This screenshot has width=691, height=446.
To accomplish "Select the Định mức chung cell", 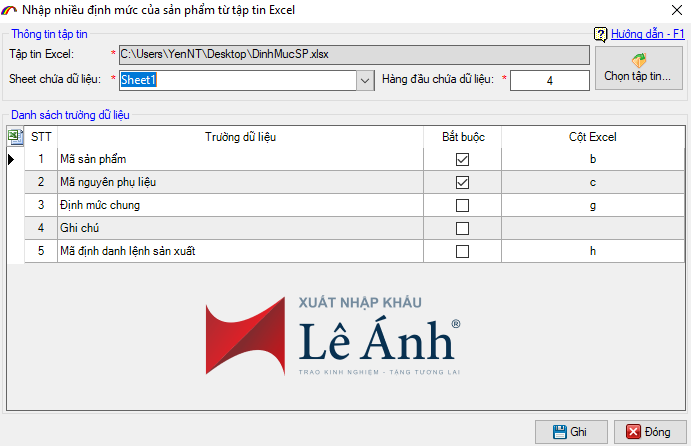I will 241,205.
